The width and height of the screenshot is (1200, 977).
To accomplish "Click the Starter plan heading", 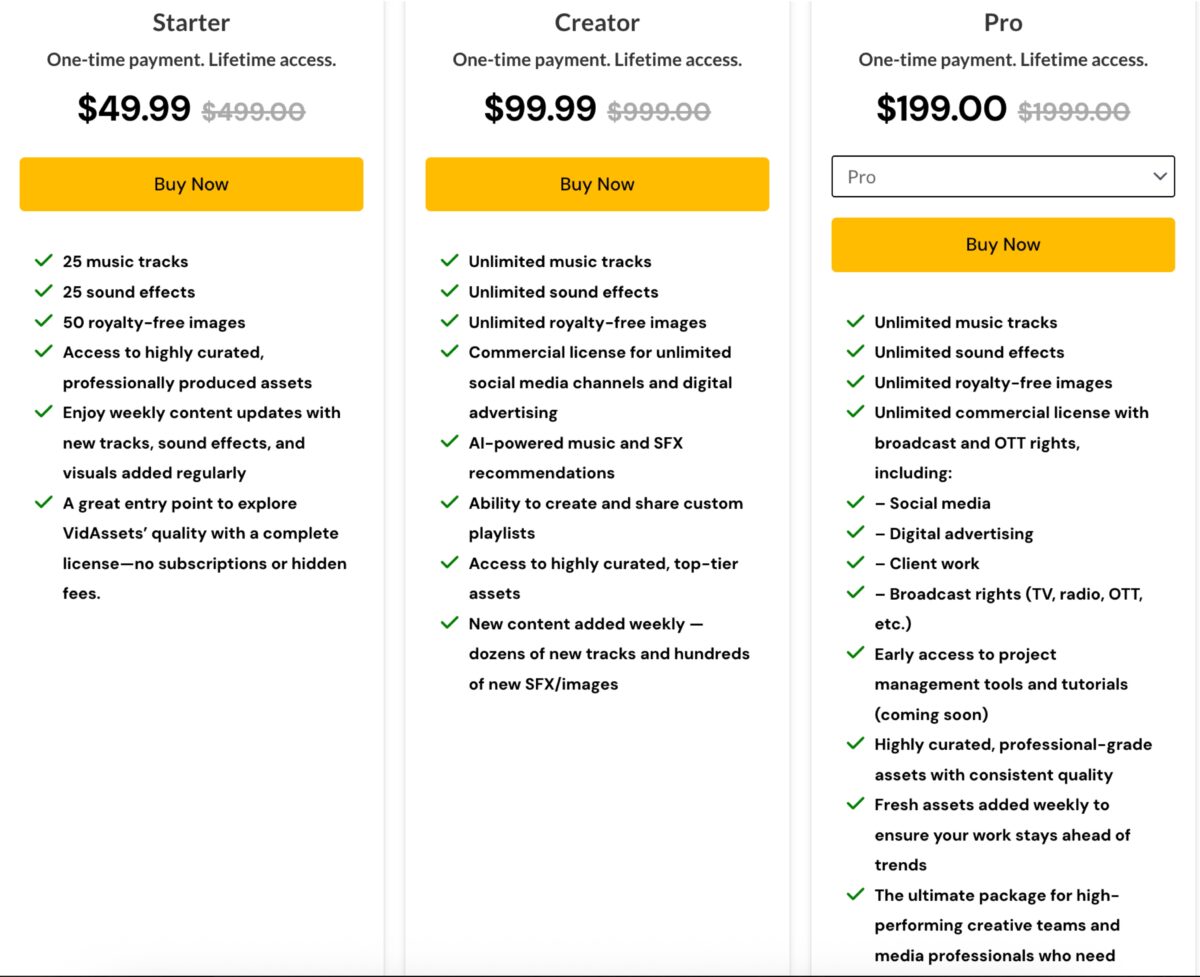I will (x=191, y=22).
